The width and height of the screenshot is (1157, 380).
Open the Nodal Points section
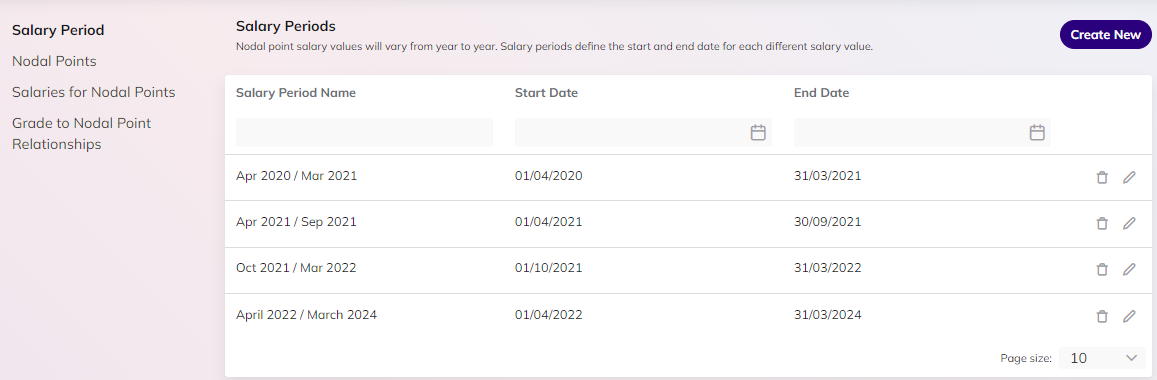point(54,61)
